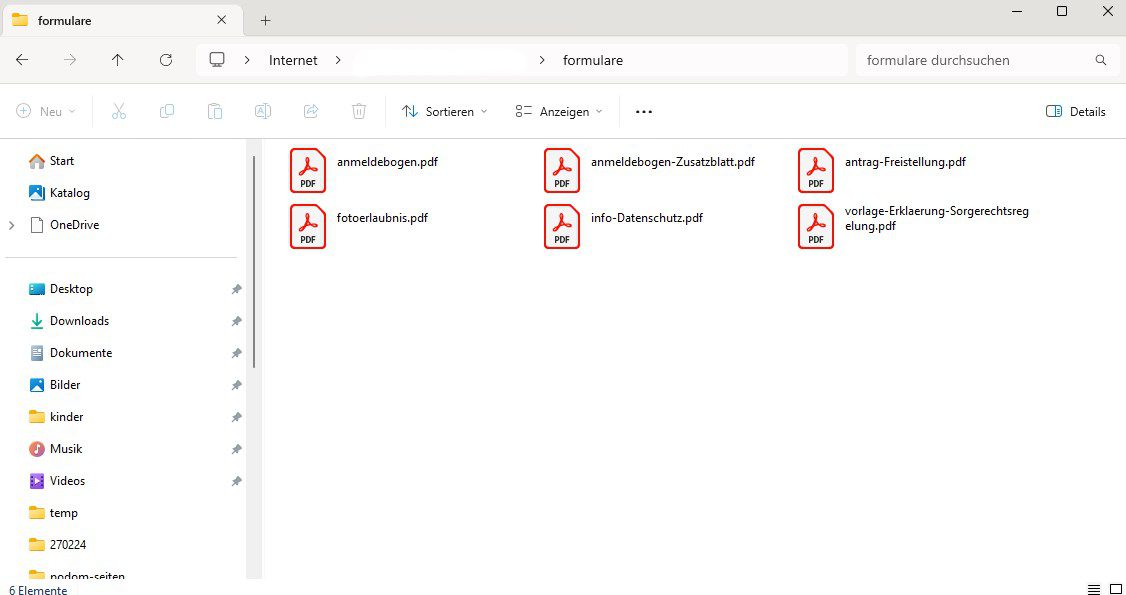This screenshot has height=595, width=1126.
Task: Click the anmeldebogen.pdf file name
Action: pyautogui.click(x=387, y=162)
